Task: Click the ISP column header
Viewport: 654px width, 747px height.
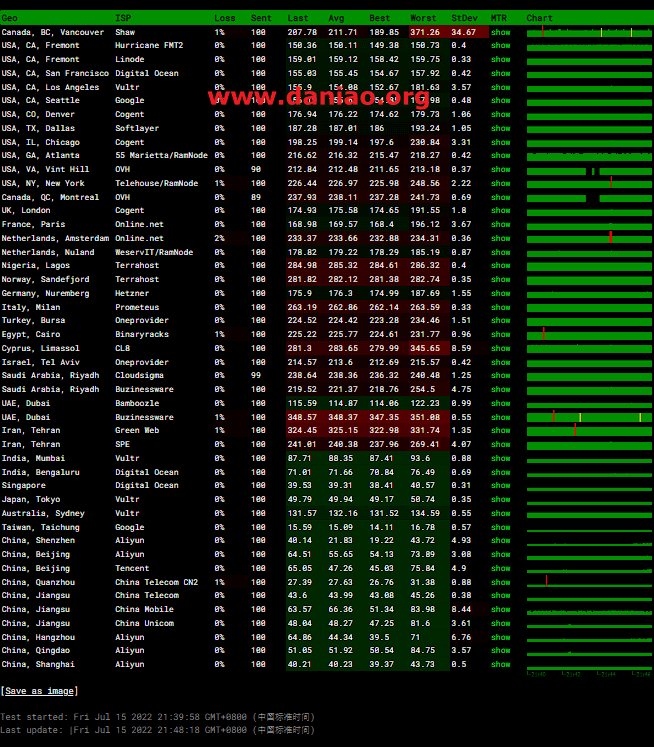Action: [123, 18]
